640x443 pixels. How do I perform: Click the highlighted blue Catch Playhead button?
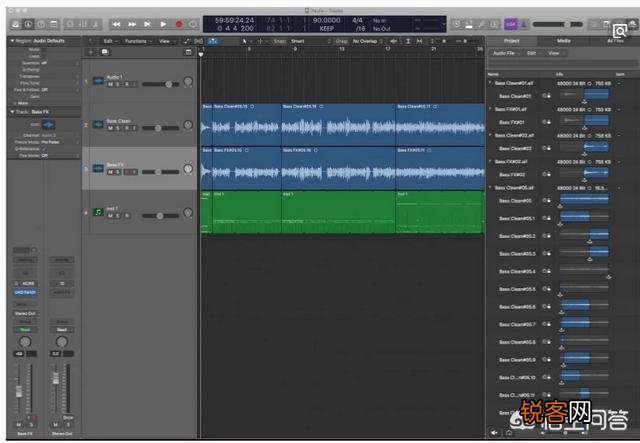pyautogui.click(x=213, y=41)
